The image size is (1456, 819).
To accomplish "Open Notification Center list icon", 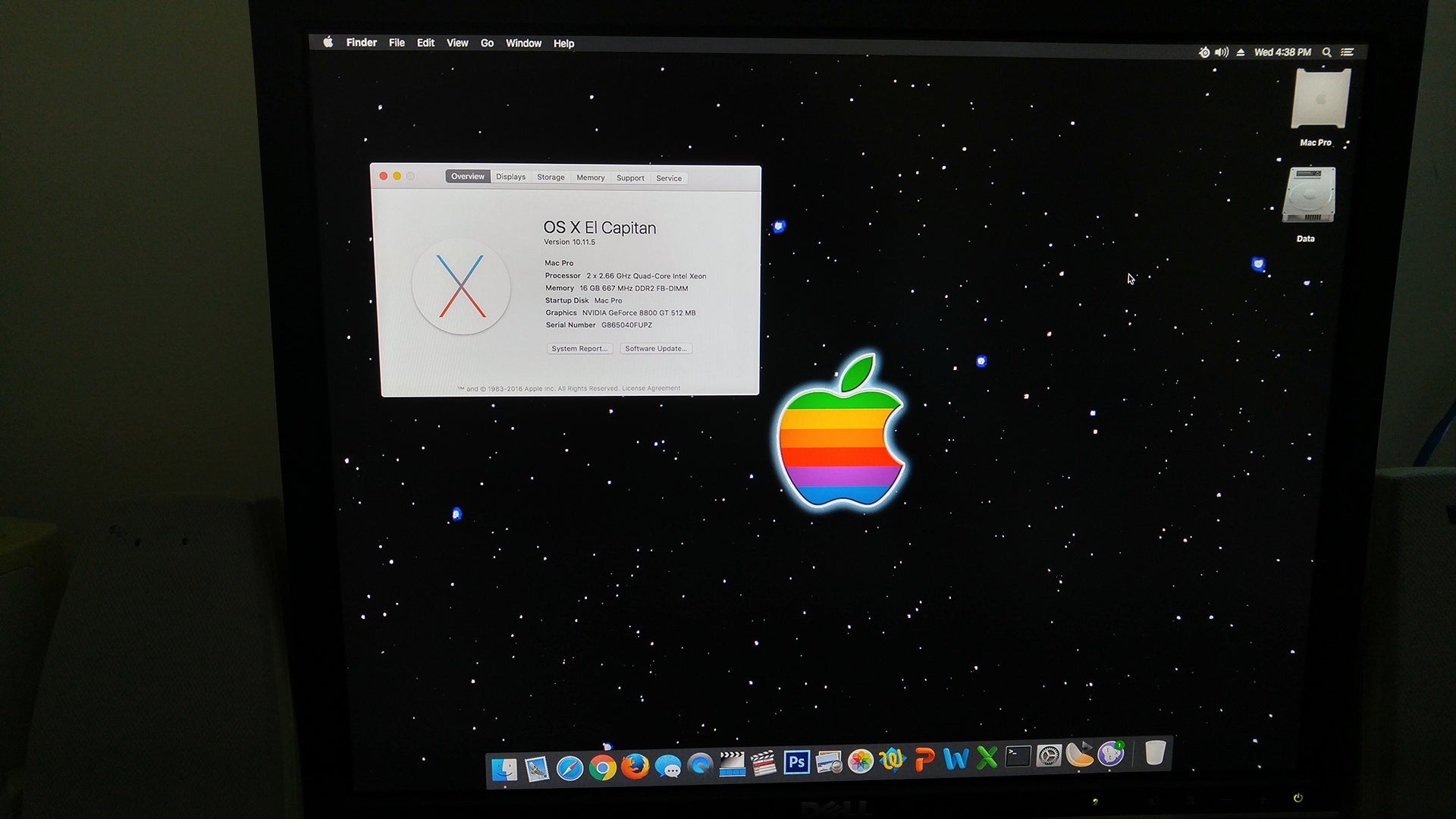I will pos(1347,52).
